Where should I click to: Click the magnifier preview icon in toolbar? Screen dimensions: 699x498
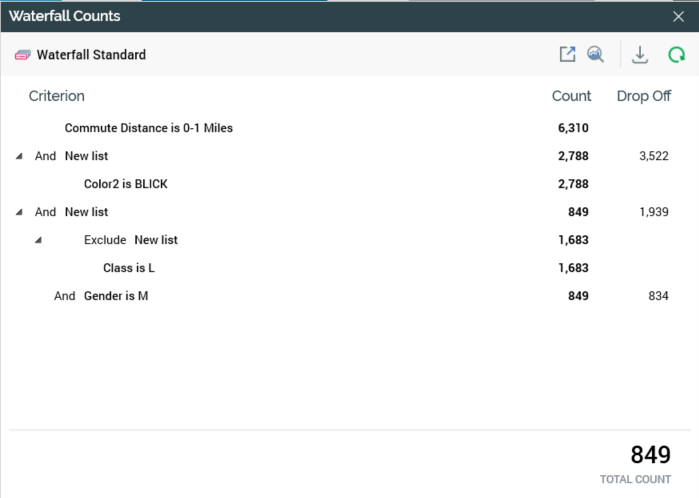(x=595, y=55)
